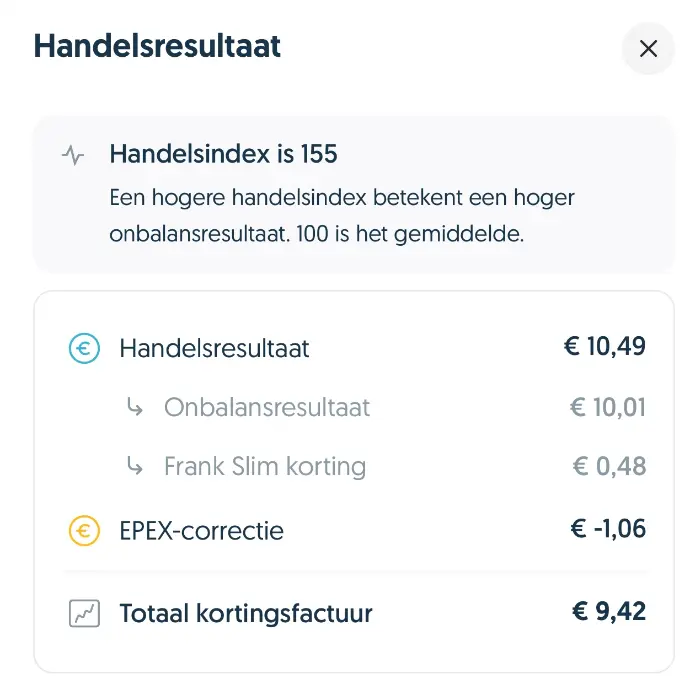The height and width of the screenshot is (679, 690).
Task: Click the Handelsresultaat row label
Action: [x=214, y=349]
